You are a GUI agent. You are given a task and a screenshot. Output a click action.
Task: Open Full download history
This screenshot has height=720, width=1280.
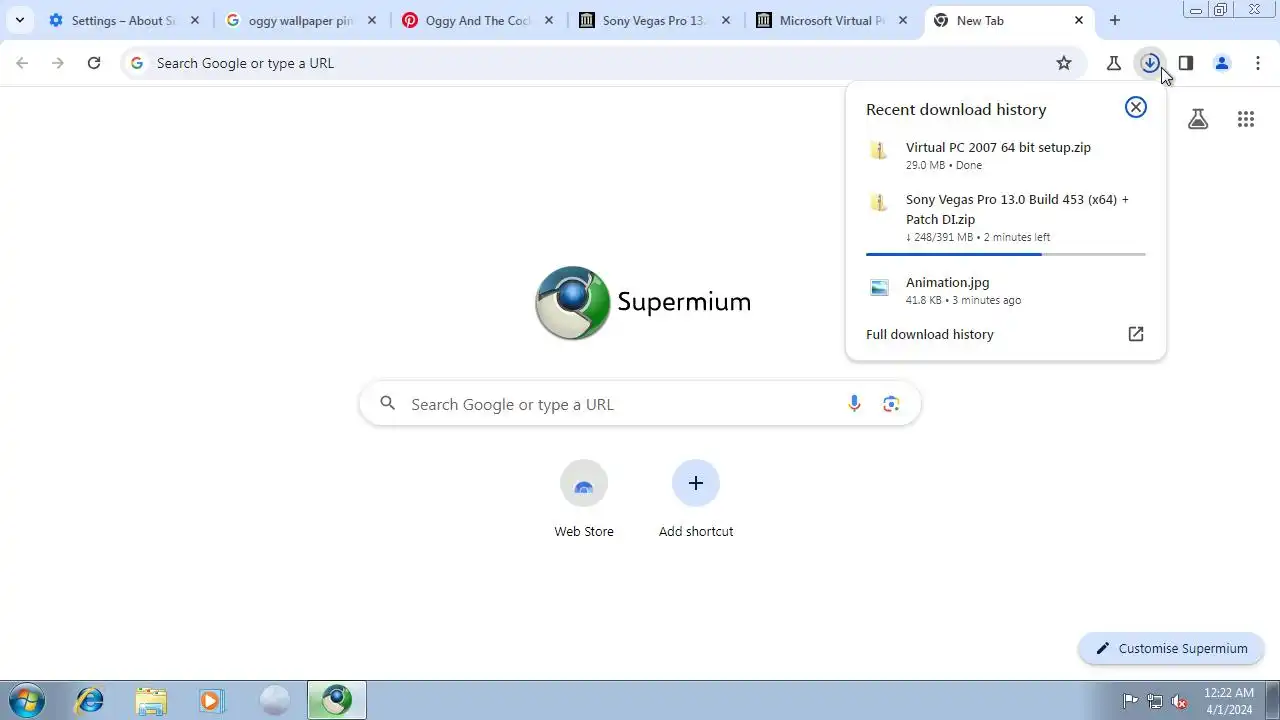[930, 334]
